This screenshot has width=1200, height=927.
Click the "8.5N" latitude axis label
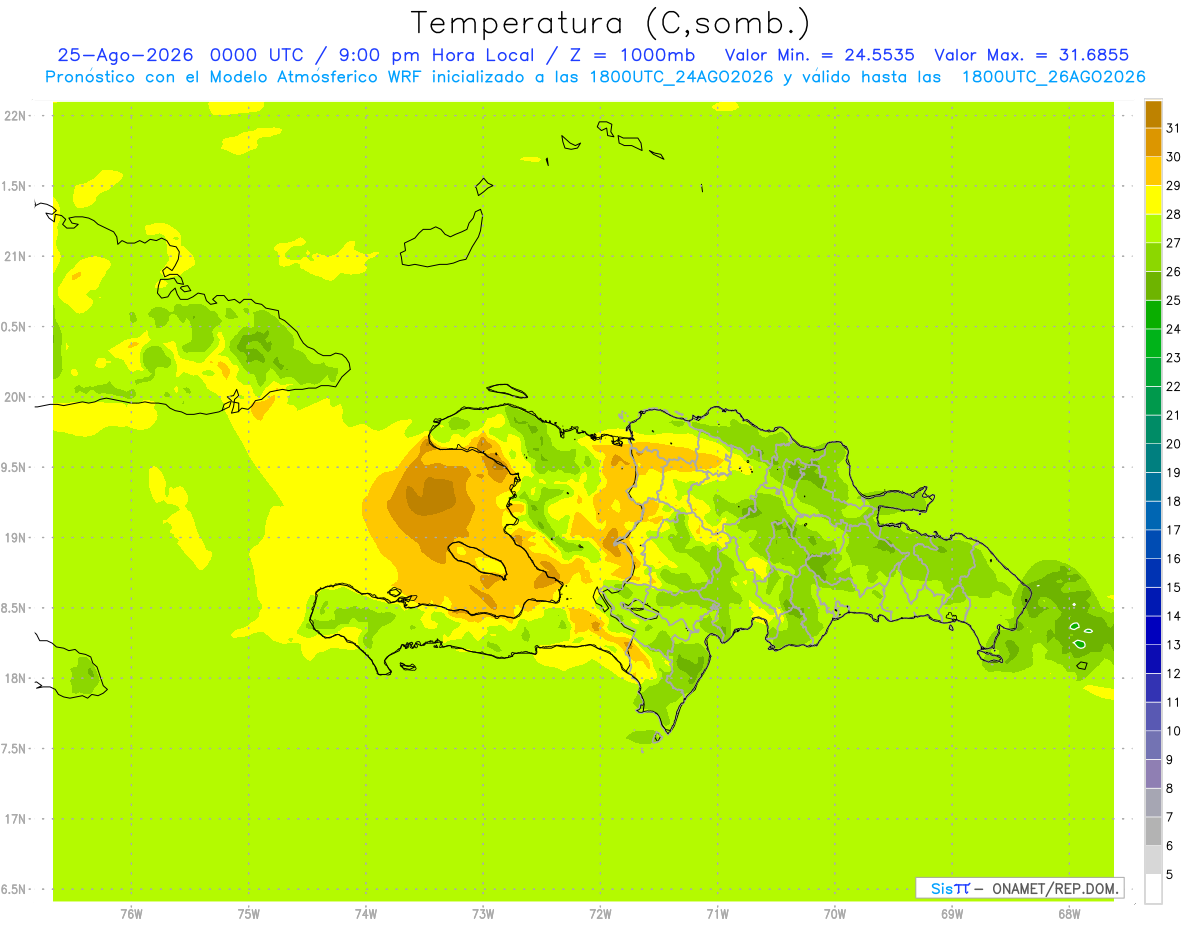[15, 608]
